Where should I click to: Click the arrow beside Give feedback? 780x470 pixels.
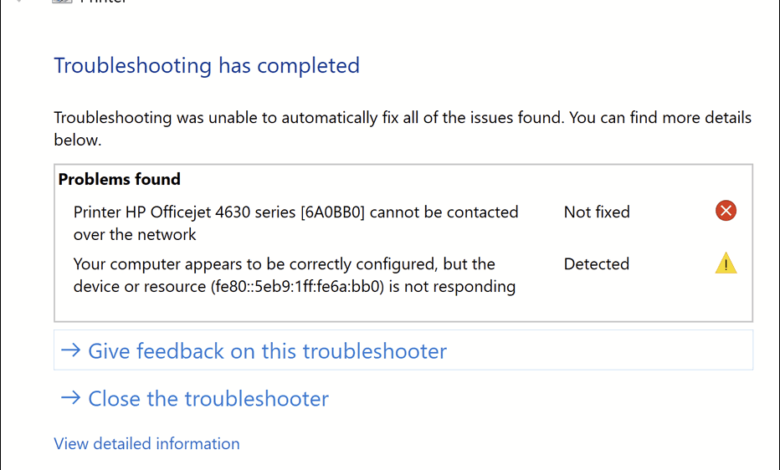[70, 351]
